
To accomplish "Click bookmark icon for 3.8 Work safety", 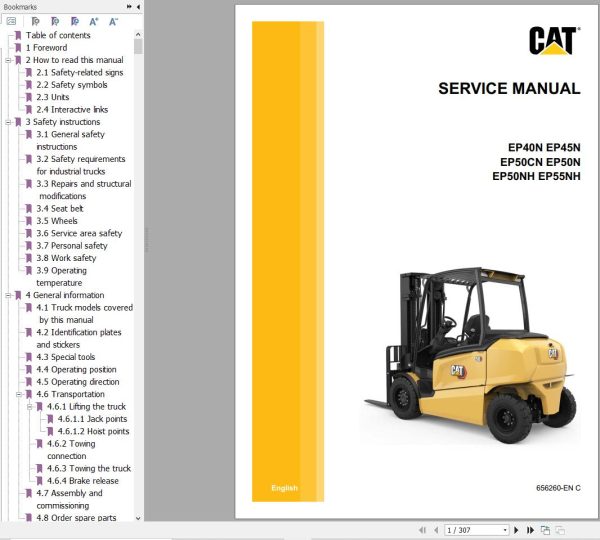I will [28, 258].
